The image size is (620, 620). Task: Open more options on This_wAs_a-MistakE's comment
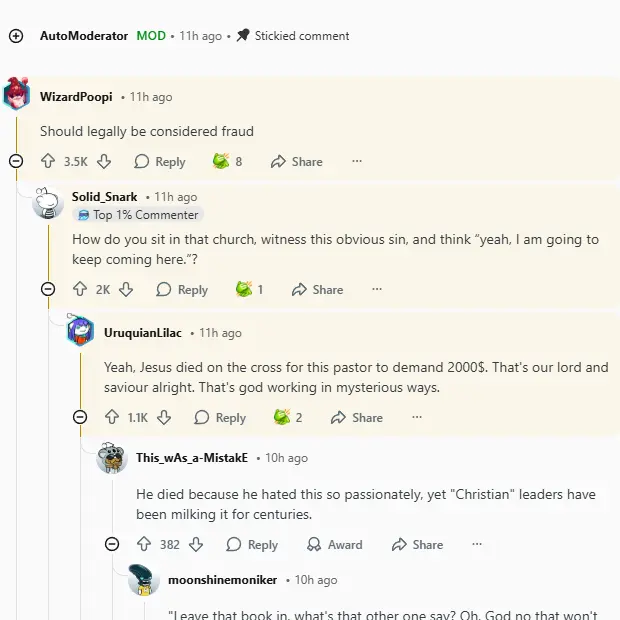pyautogui.click(x=477, y=545)
